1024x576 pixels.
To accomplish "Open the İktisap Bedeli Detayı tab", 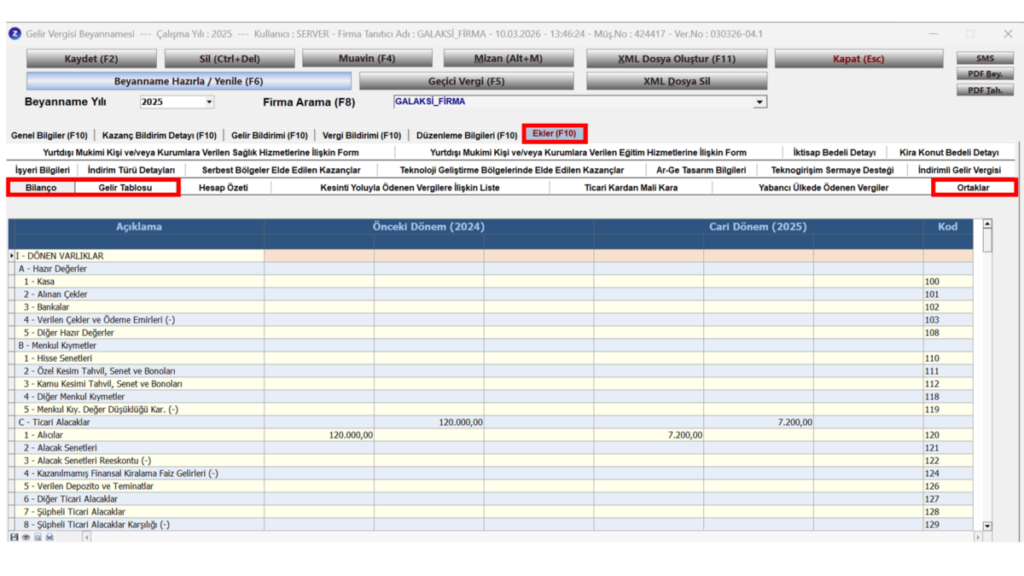I will (834, 152).
